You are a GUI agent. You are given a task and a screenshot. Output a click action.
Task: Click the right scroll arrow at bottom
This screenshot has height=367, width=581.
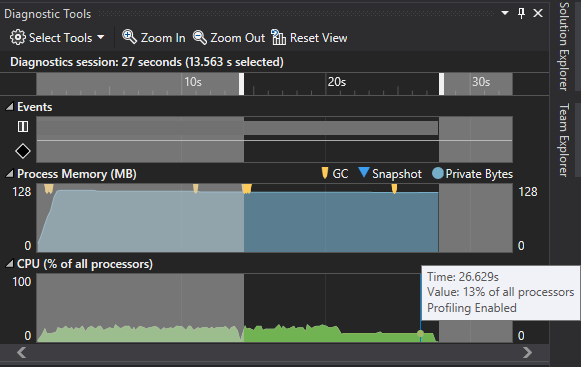(527, 352)
